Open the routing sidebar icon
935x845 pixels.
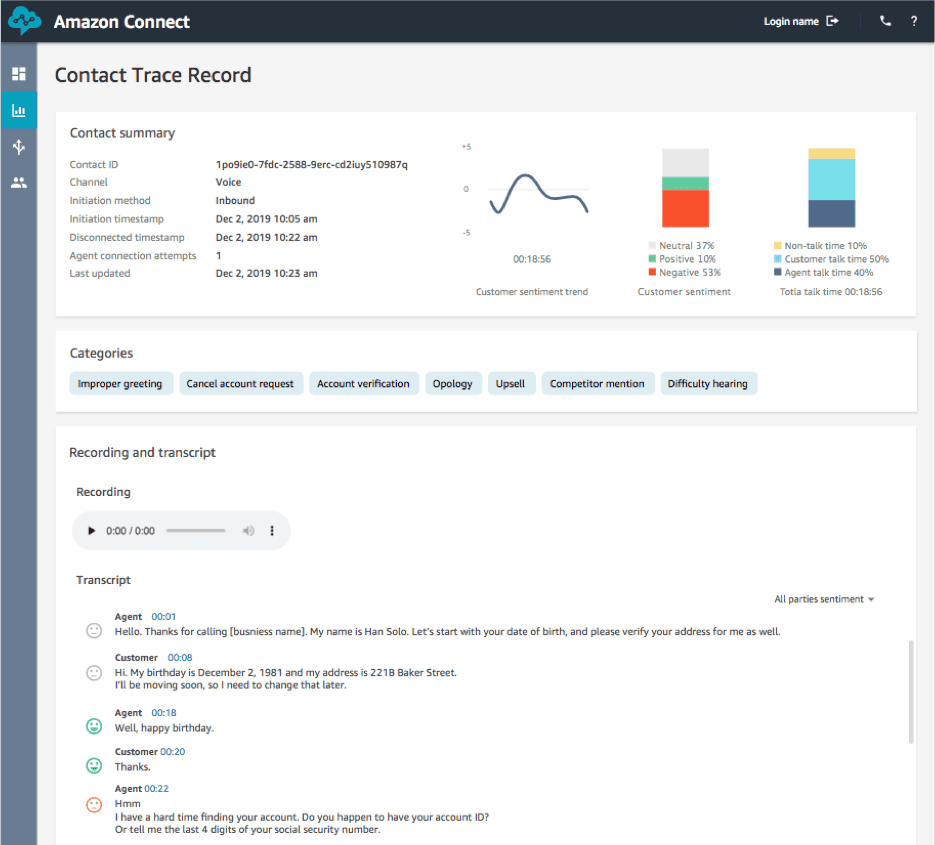(x=18, y=146)
